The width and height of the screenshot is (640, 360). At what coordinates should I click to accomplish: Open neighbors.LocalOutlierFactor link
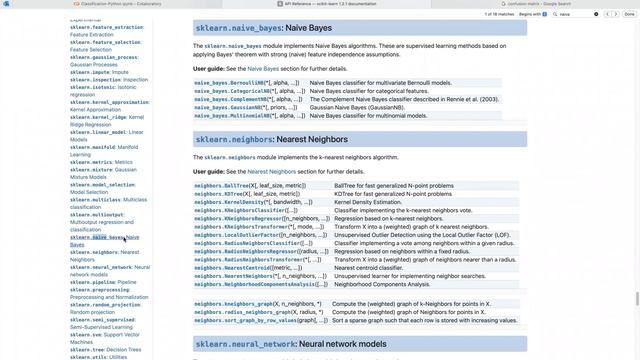[236, 235]
